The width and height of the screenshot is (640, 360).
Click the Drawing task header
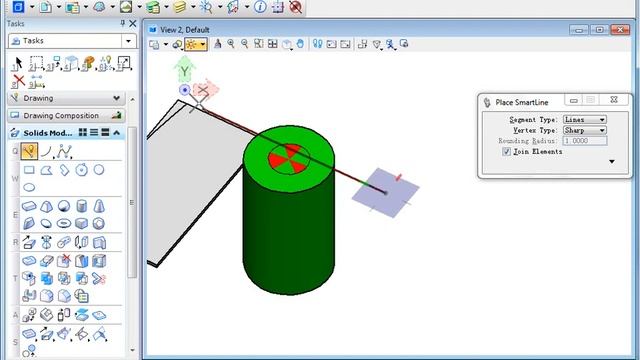point(66,98)
